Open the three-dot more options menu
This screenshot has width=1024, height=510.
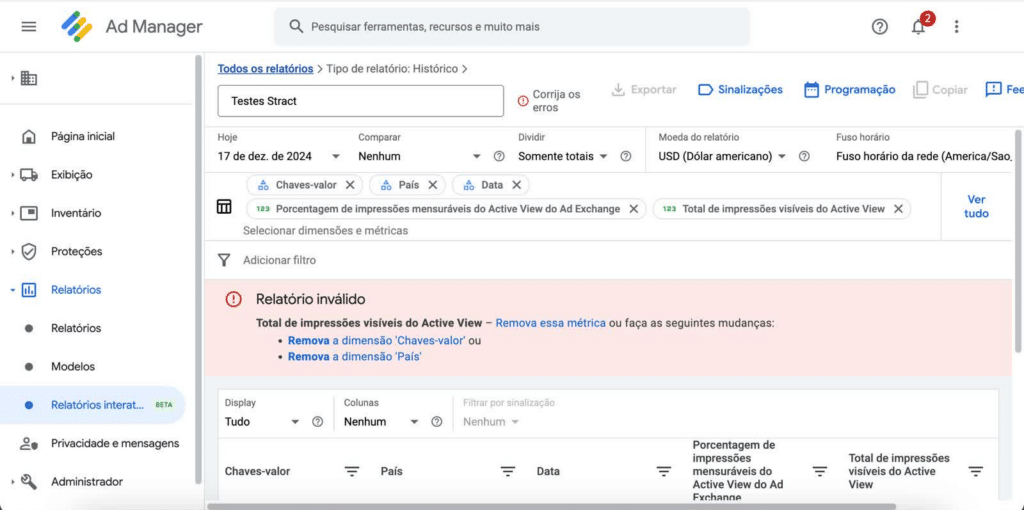pos(957,27)
